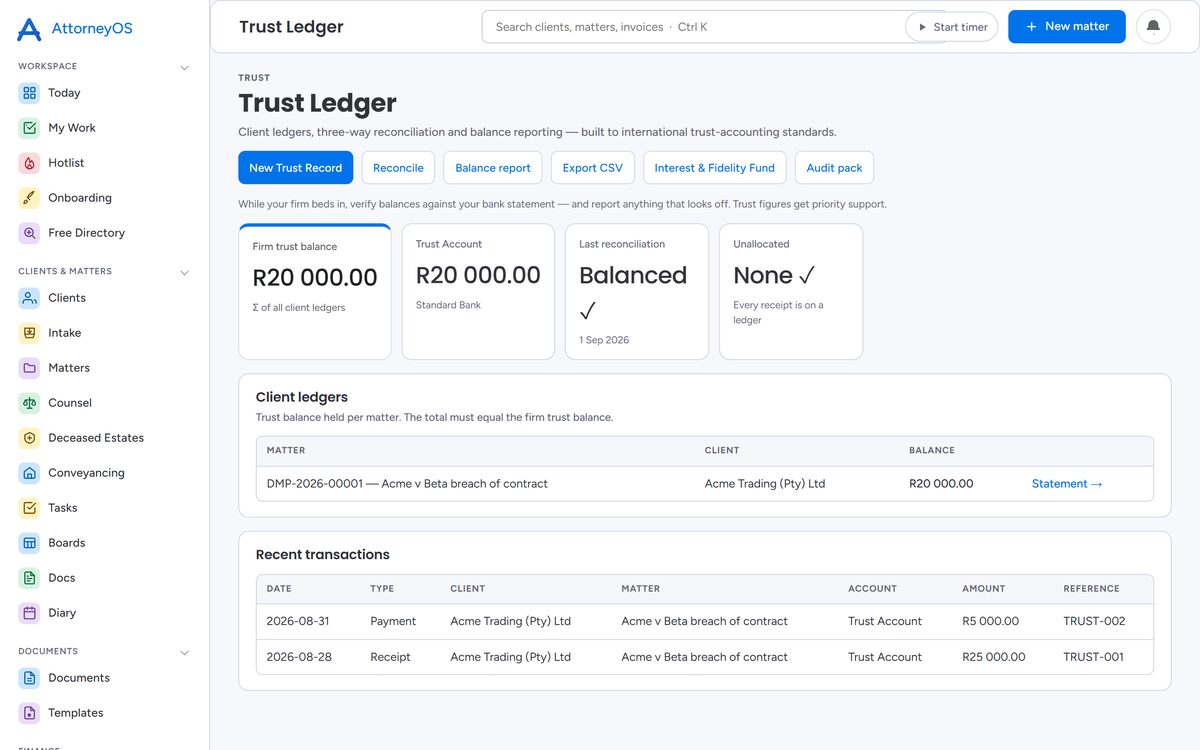Open the Clients people icon

(29, 298)
